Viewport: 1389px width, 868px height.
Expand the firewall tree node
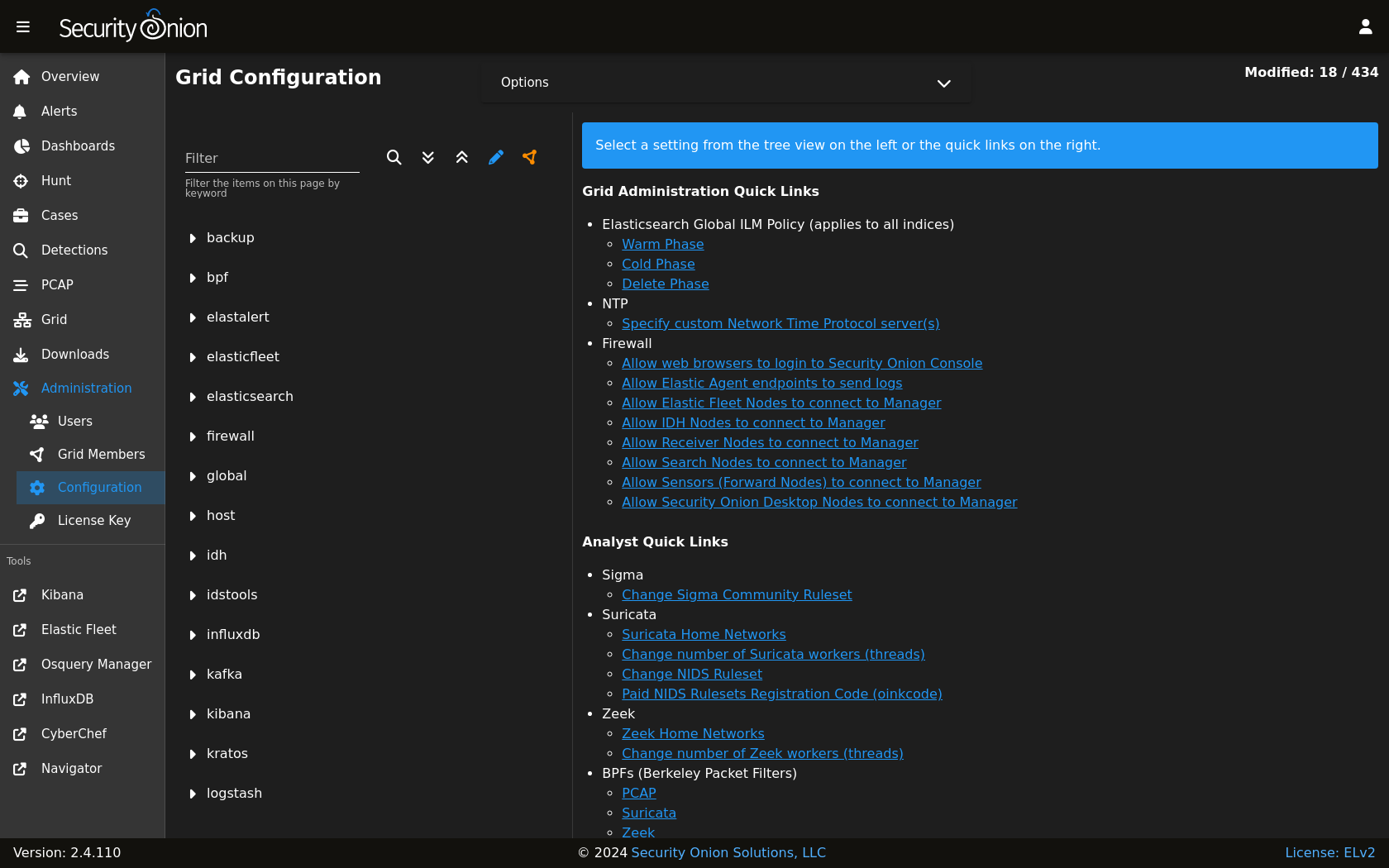tap(193, 436)
